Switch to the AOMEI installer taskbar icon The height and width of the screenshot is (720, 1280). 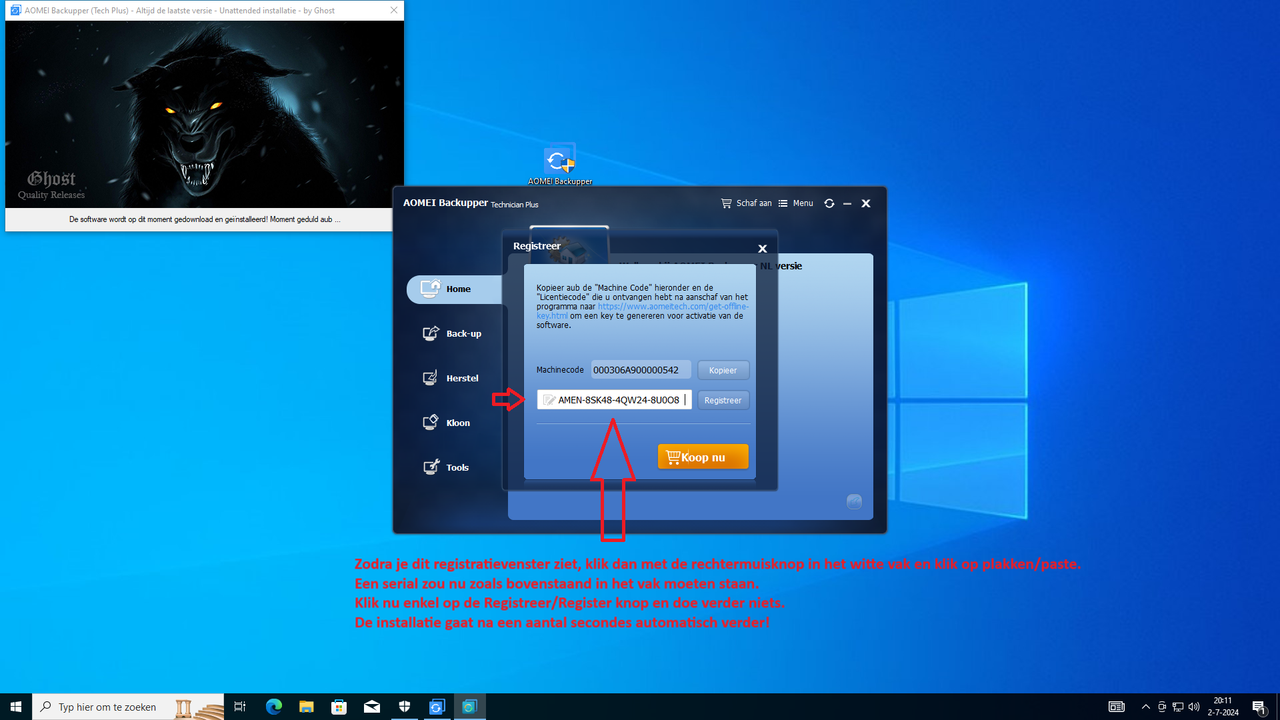(x=437, y=707)
